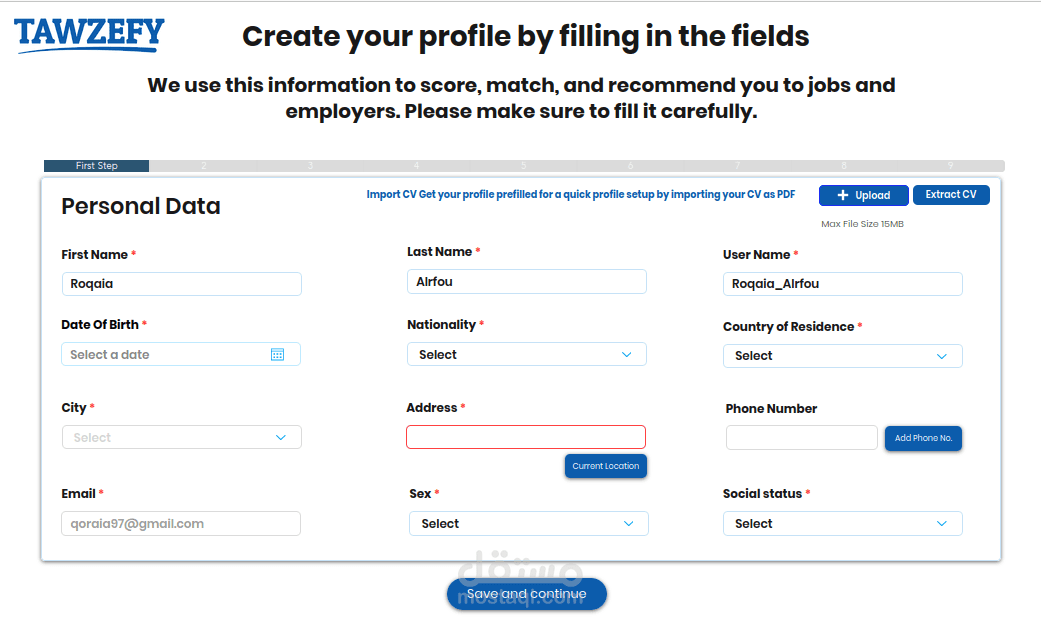This screenshot has width=1041, height=620.
Task: Select the First Step progress tab
Action: (x=97, y=166)
